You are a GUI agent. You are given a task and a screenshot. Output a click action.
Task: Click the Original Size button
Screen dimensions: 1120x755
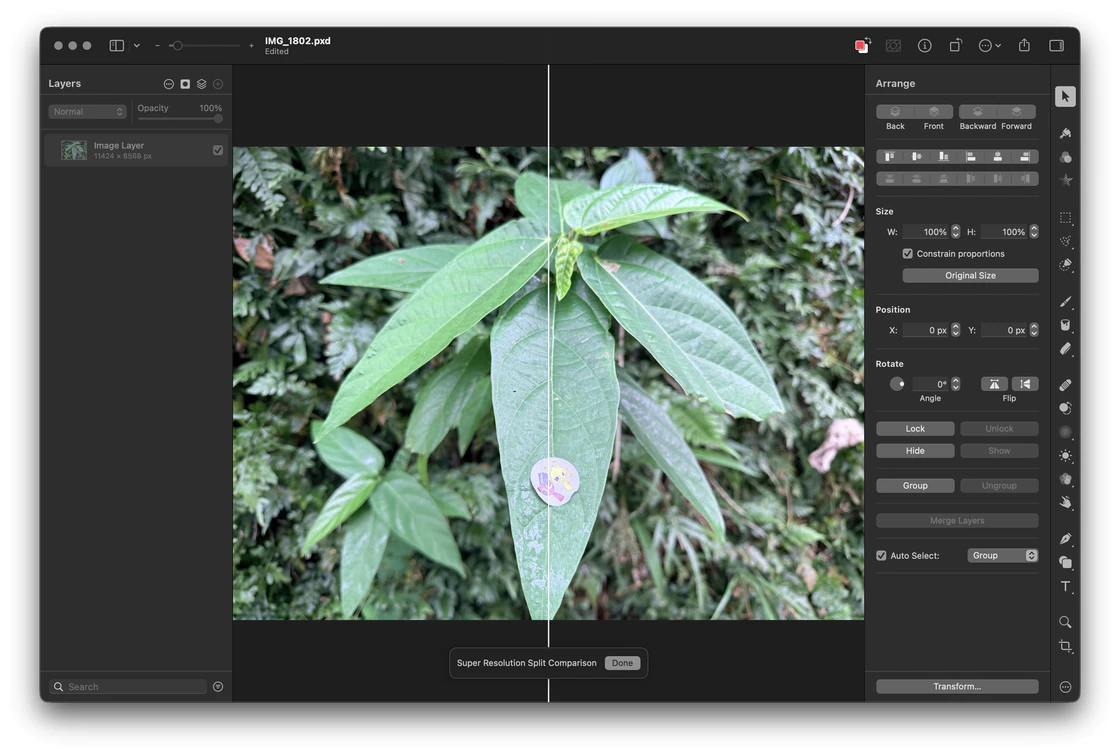coord(970,276)
